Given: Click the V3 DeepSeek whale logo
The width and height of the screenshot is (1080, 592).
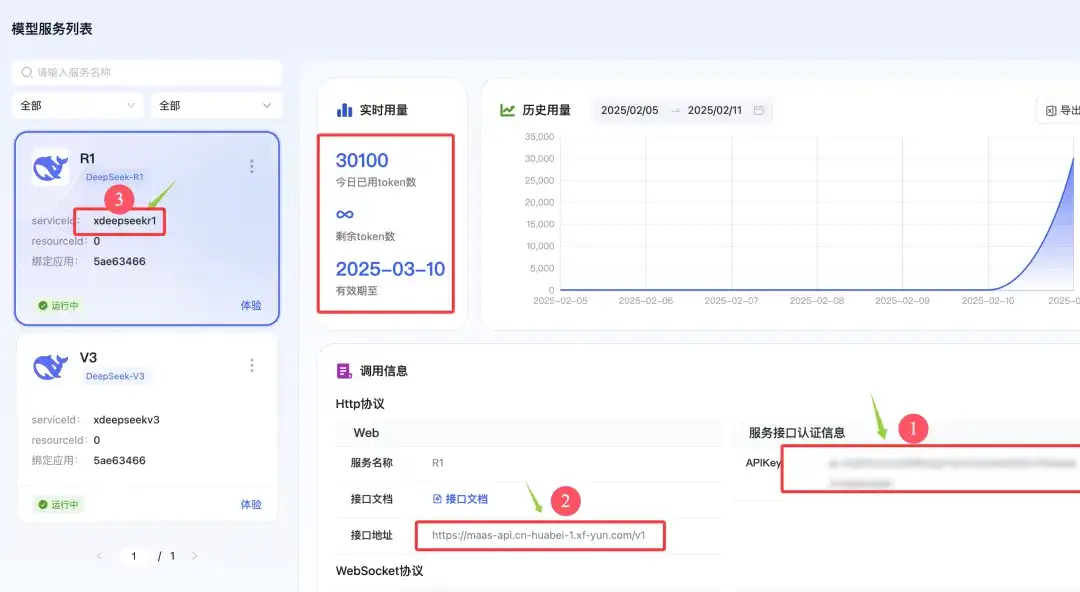Looking at the screenshot, I should [x=51, y=367].
